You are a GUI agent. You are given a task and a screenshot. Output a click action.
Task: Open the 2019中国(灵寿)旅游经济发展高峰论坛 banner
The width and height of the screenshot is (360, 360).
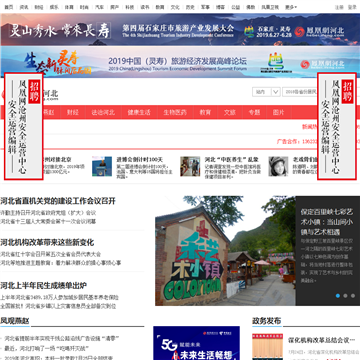click(x=180, y=62)
